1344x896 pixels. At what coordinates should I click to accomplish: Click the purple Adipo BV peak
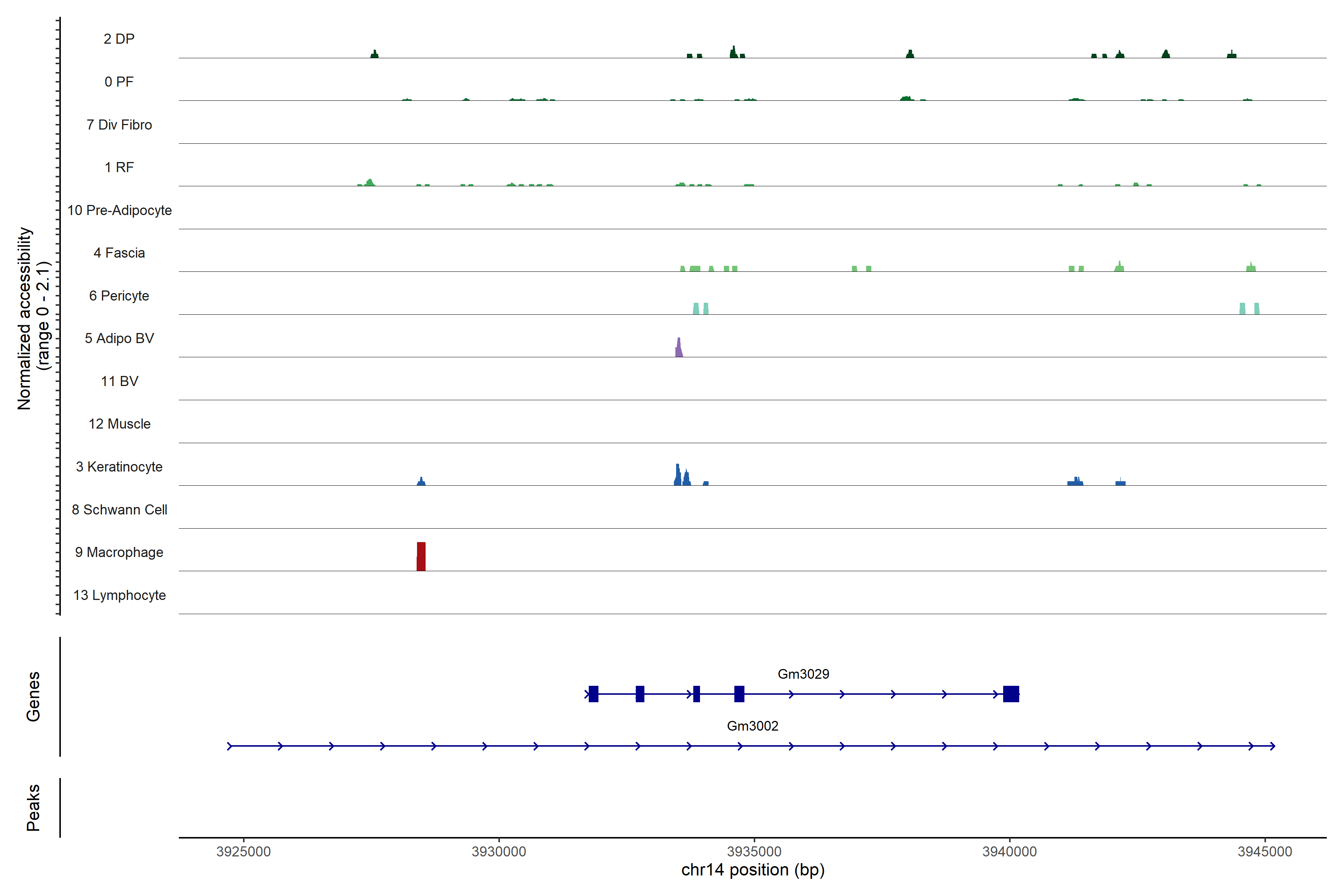(x=679, y=349)
